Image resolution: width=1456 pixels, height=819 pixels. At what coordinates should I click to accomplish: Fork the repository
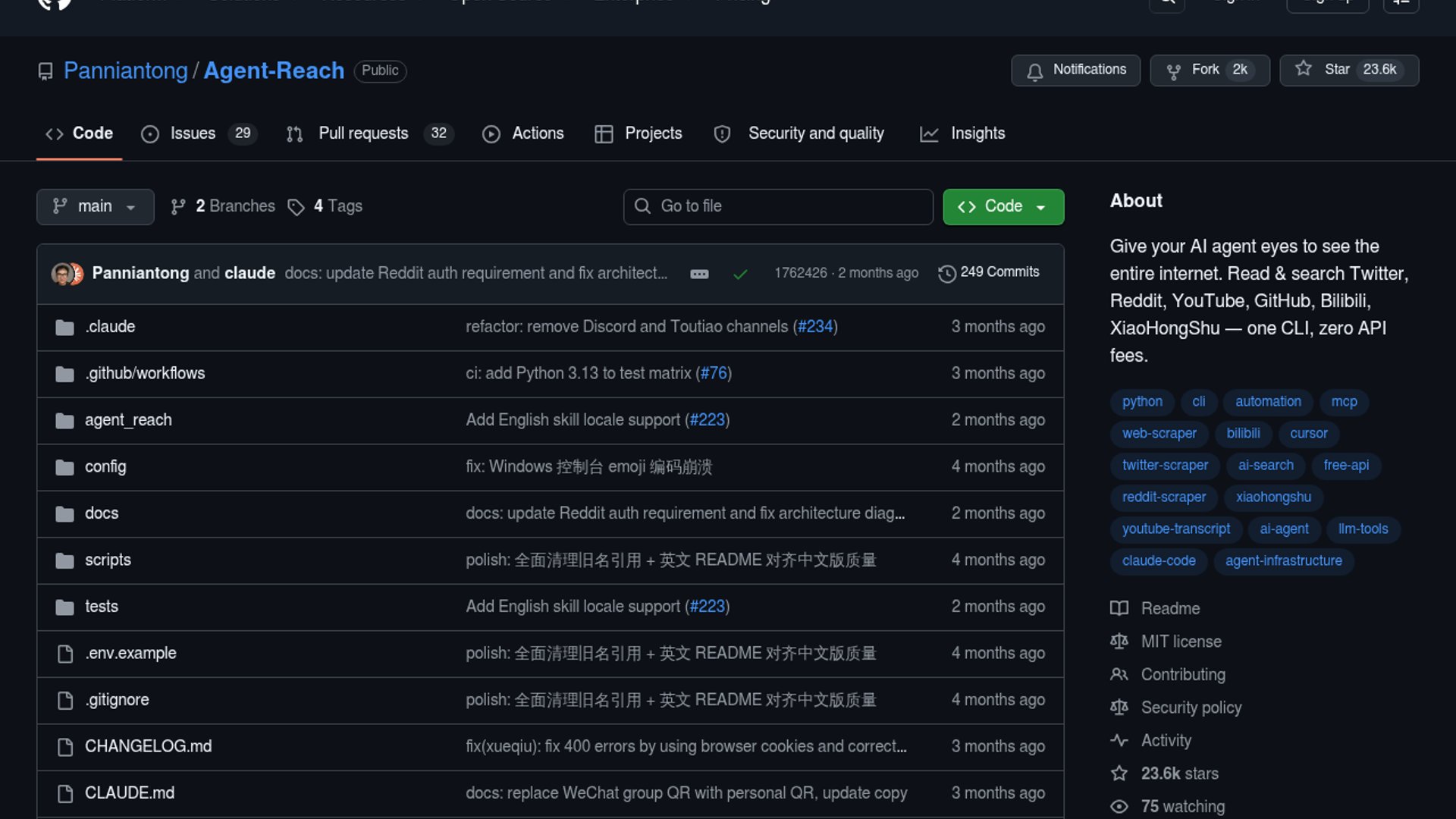[x=1210, y=71]
